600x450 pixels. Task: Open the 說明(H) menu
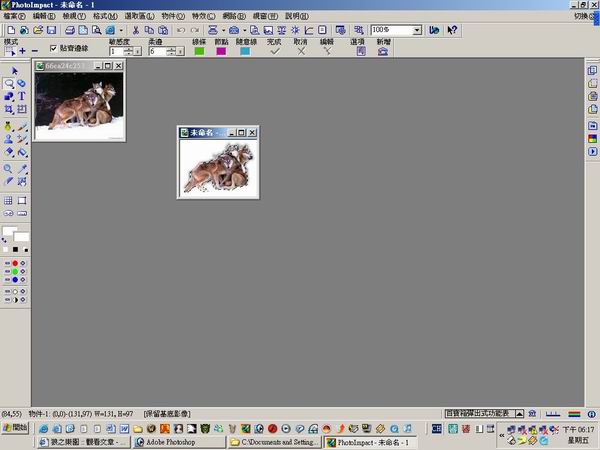(x=297, y=16)
